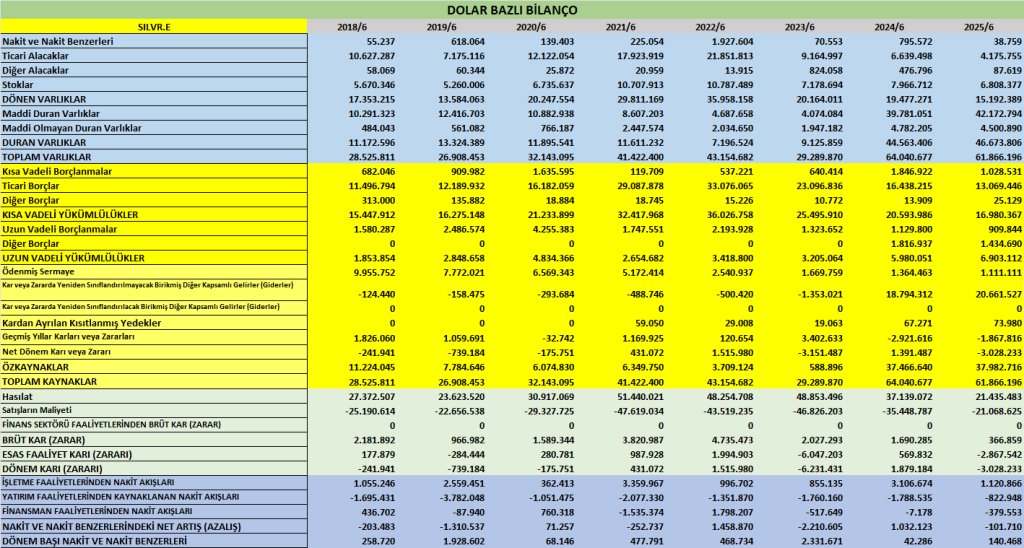Click the FİNANSMAN FAALİYETLERİNDEN NAKİT AKIŞLARI label
The image size is (1024, 548).
point(97,511)
